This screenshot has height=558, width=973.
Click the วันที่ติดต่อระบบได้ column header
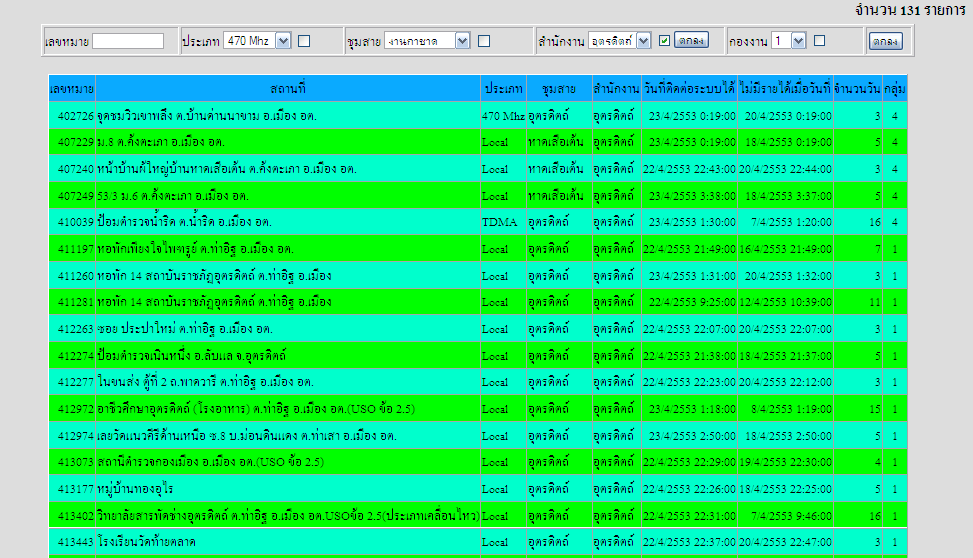(x=689, y=89)
